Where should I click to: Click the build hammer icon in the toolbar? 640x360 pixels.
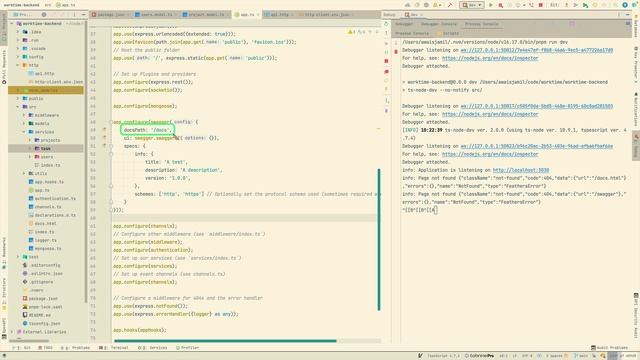450,5
